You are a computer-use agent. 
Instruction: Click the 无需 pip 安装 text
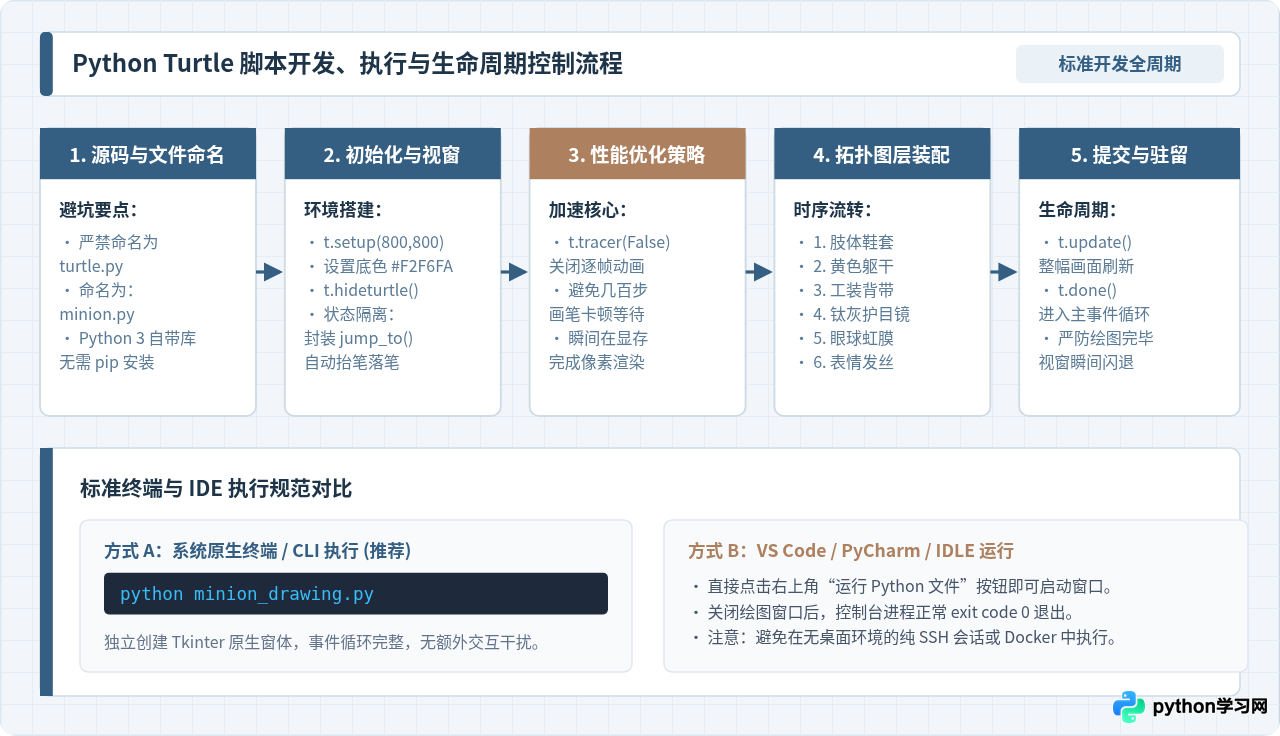pyautogui.click(x=107, y=362)
